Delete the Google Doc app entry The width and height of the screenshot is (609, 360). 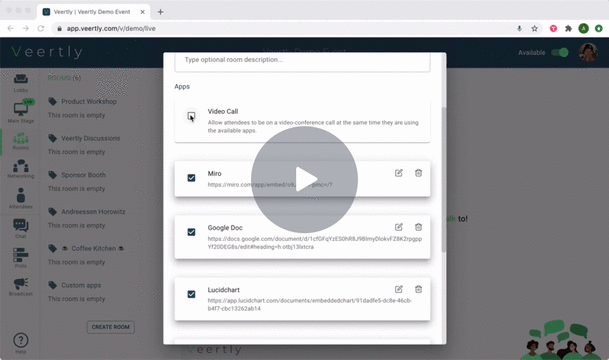(418, 227)
